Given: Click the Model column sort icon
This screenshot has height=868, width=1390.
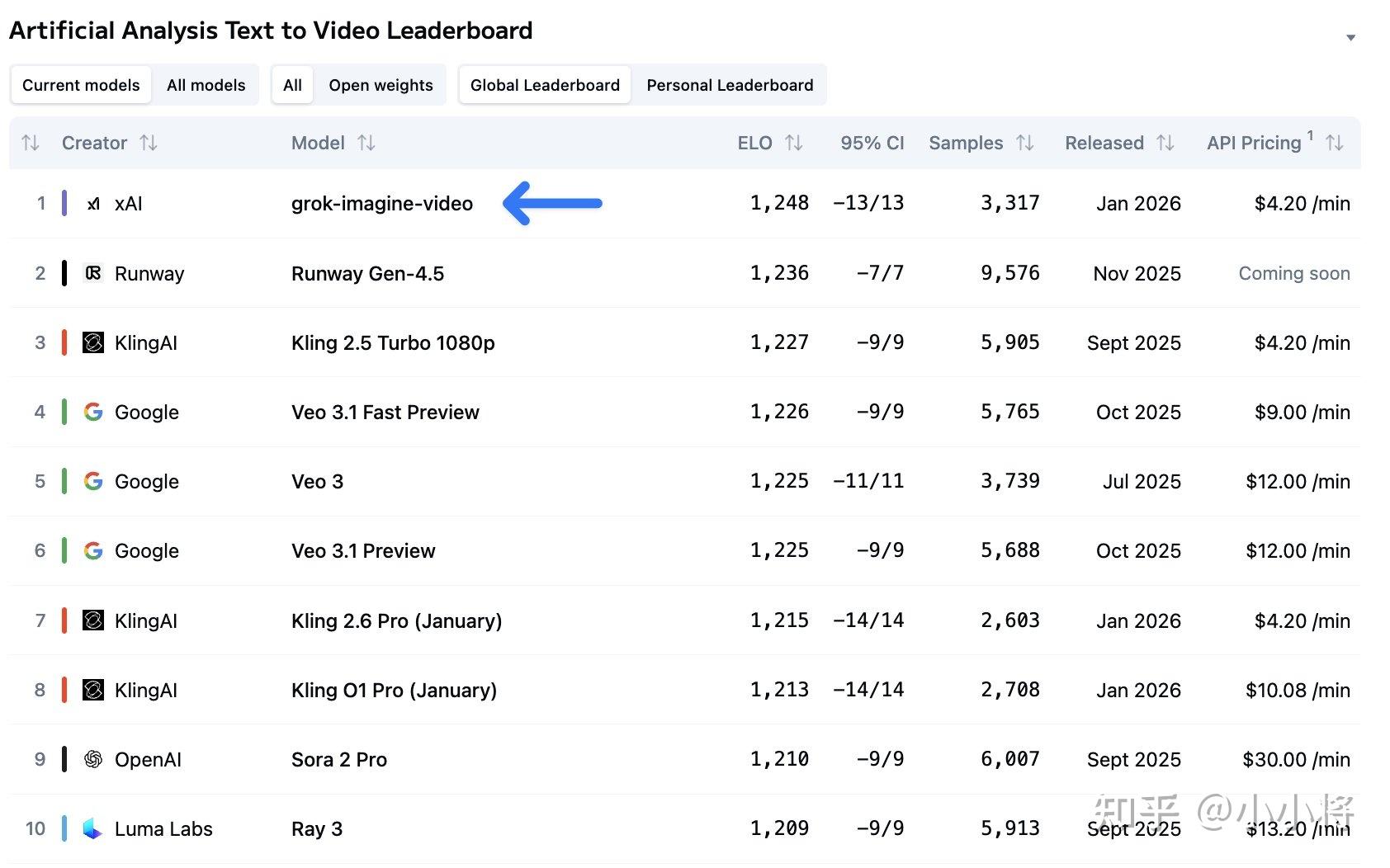Looking at the screenshot, I should click(x=366, y=143).
